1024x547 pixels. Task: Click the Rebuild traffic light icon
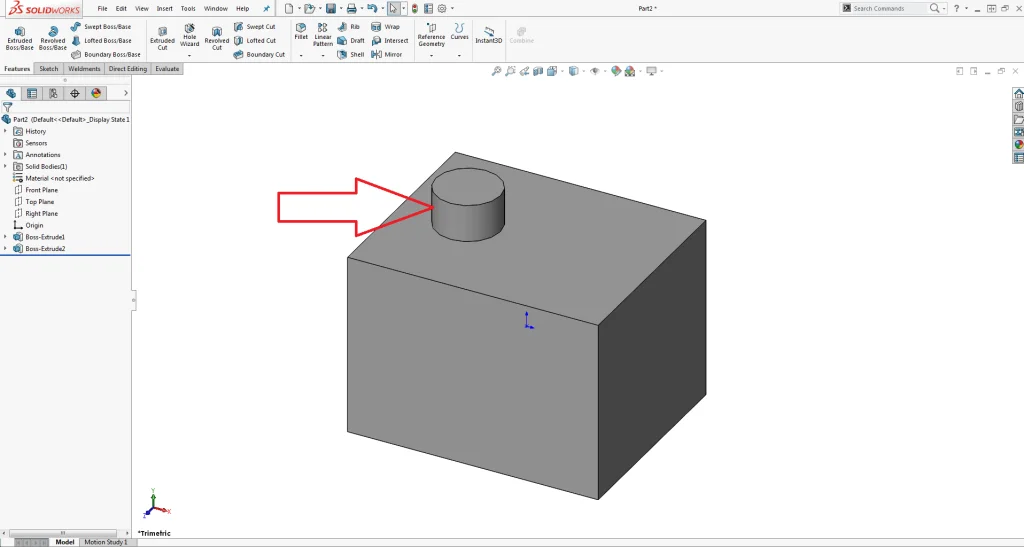[x=414, y=8]
